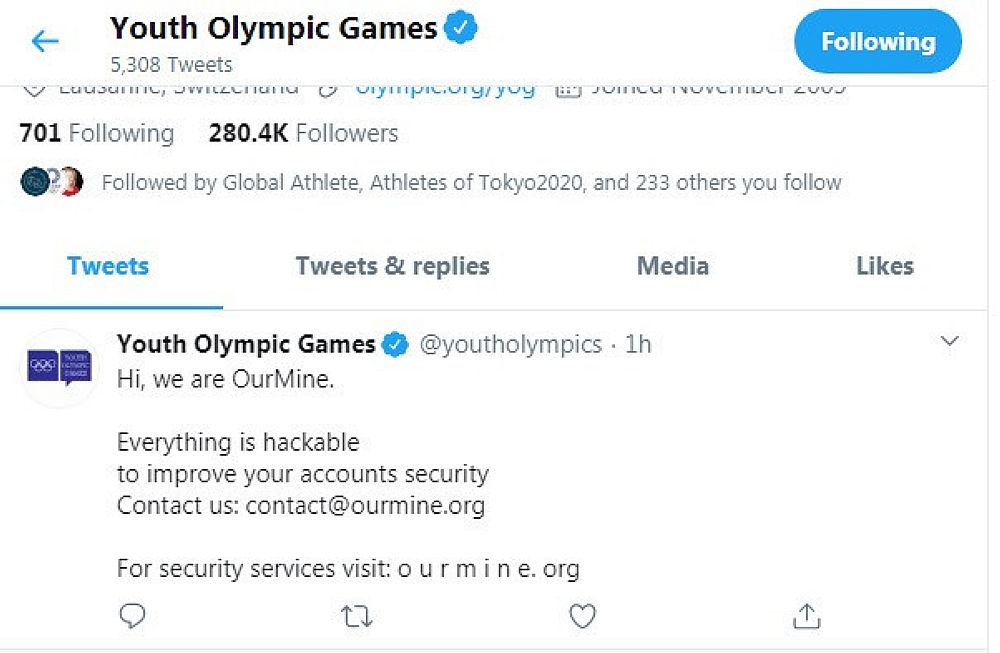The image size is (1000, 653).
Task: Open the Tweets & replies tab
Action: 392,266
